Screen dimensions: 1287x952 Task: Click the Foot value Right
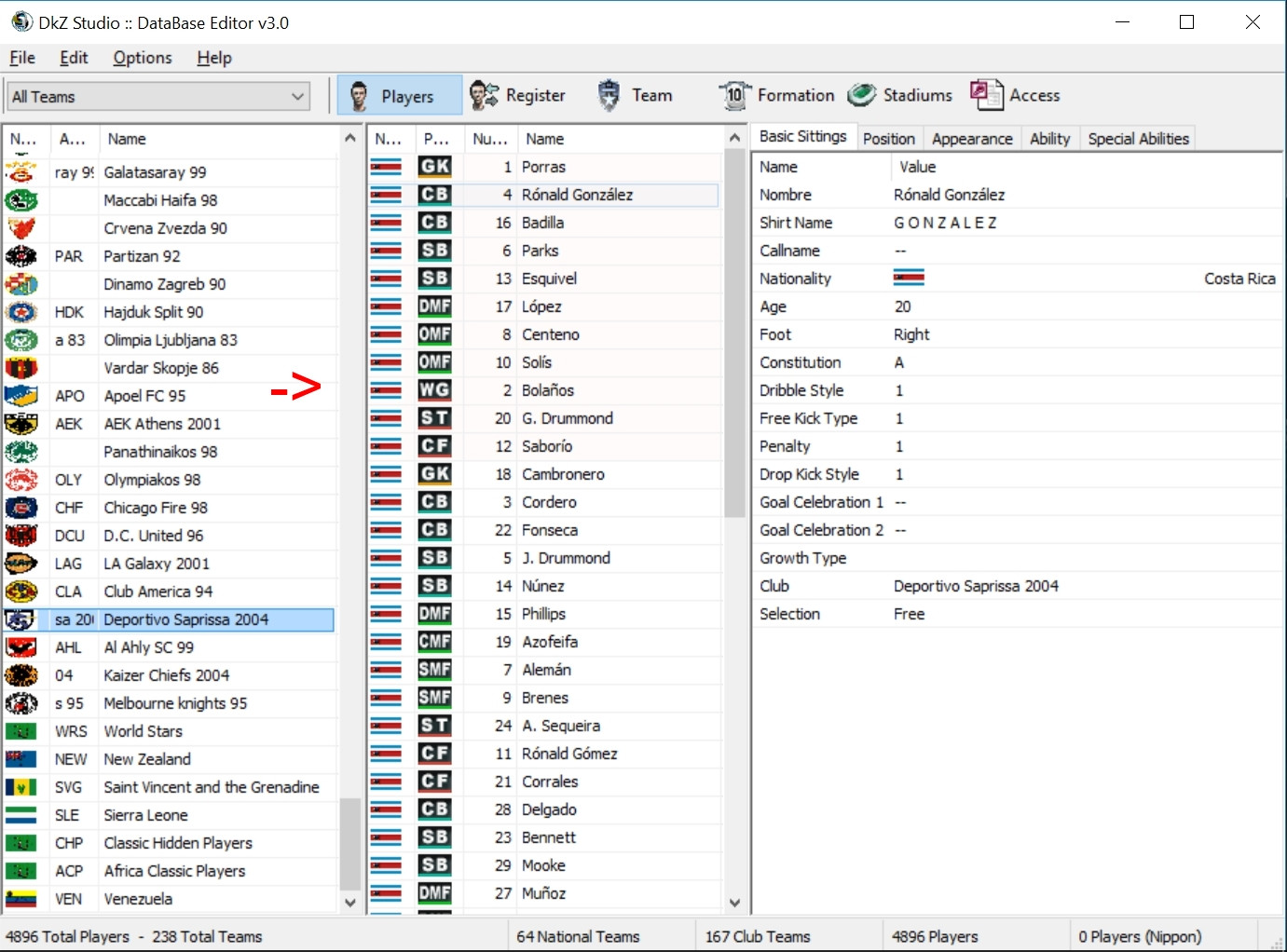[x=911, y=334]
